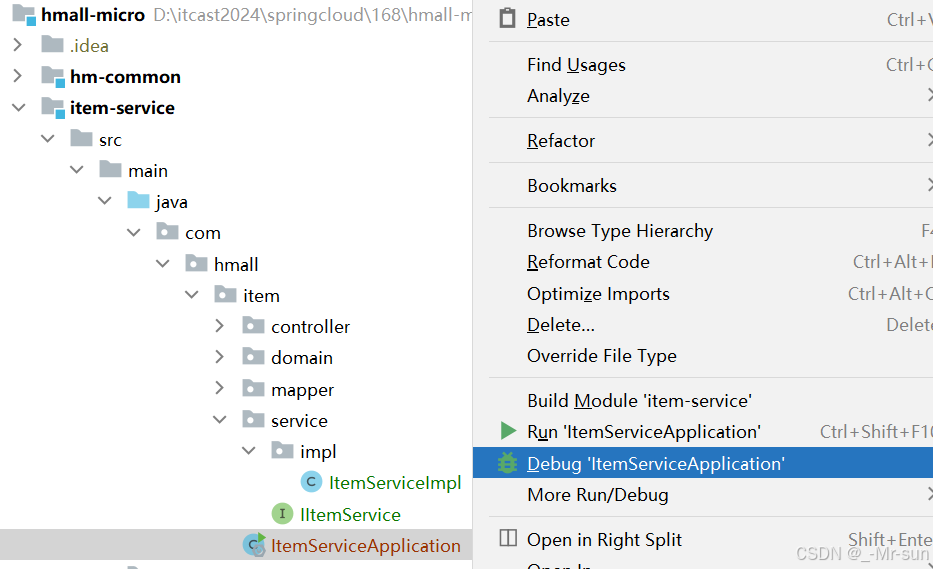Click the main folder icon

pos(110,170)
